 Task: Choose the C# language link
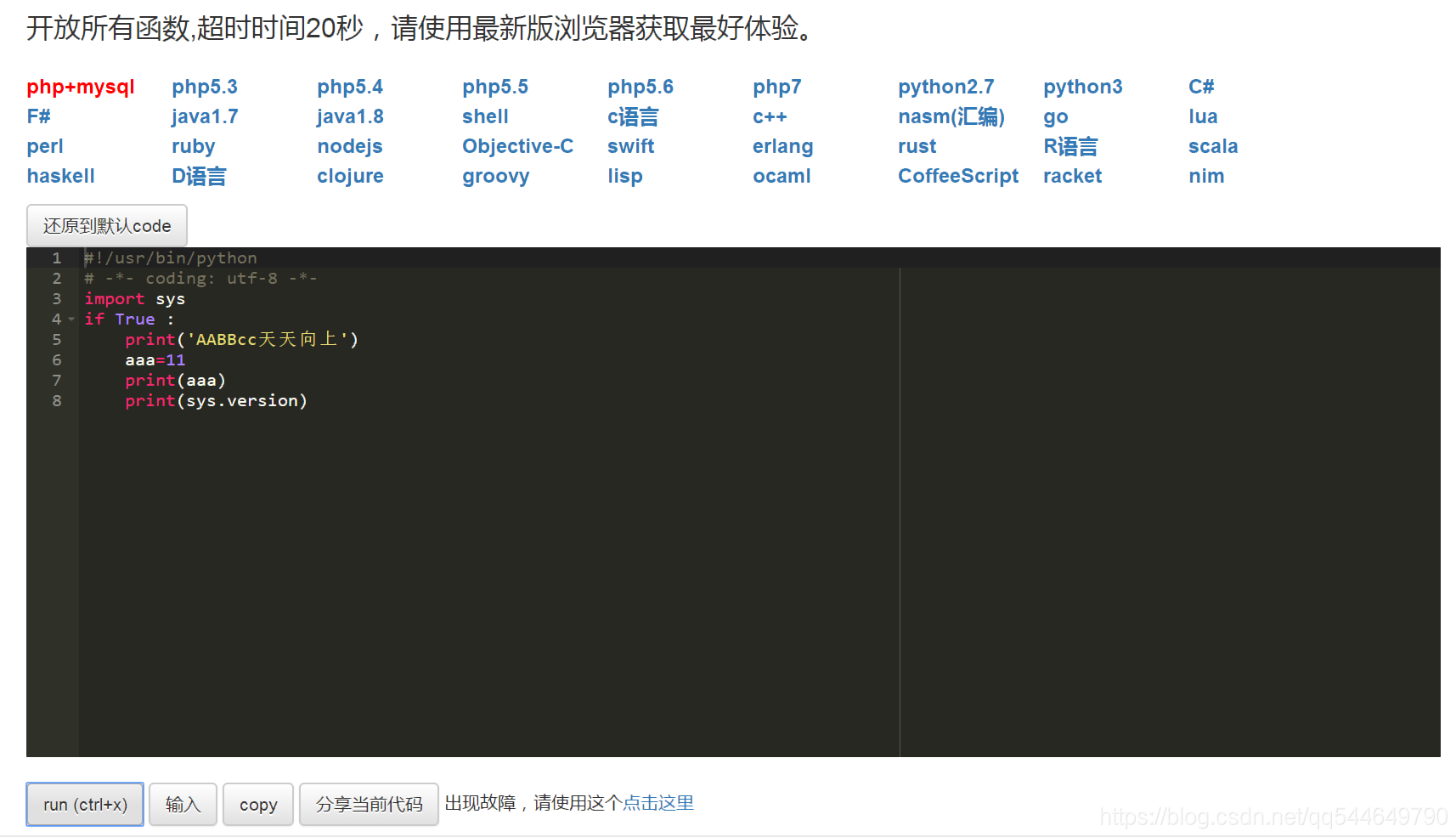tap(1201, 87)
